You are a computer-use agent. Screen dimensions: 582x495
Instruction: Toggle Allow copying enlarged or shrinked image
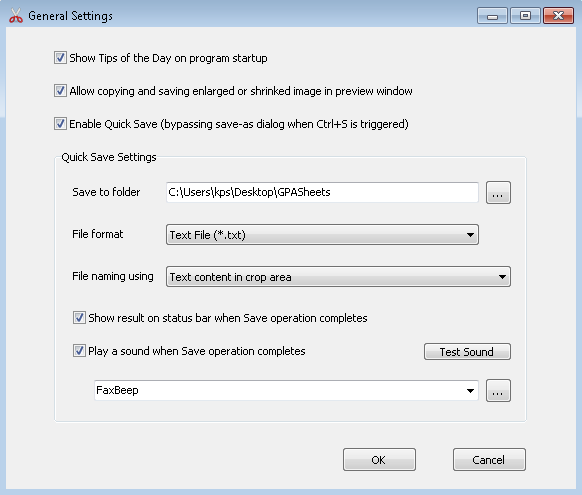click(60, 91)
